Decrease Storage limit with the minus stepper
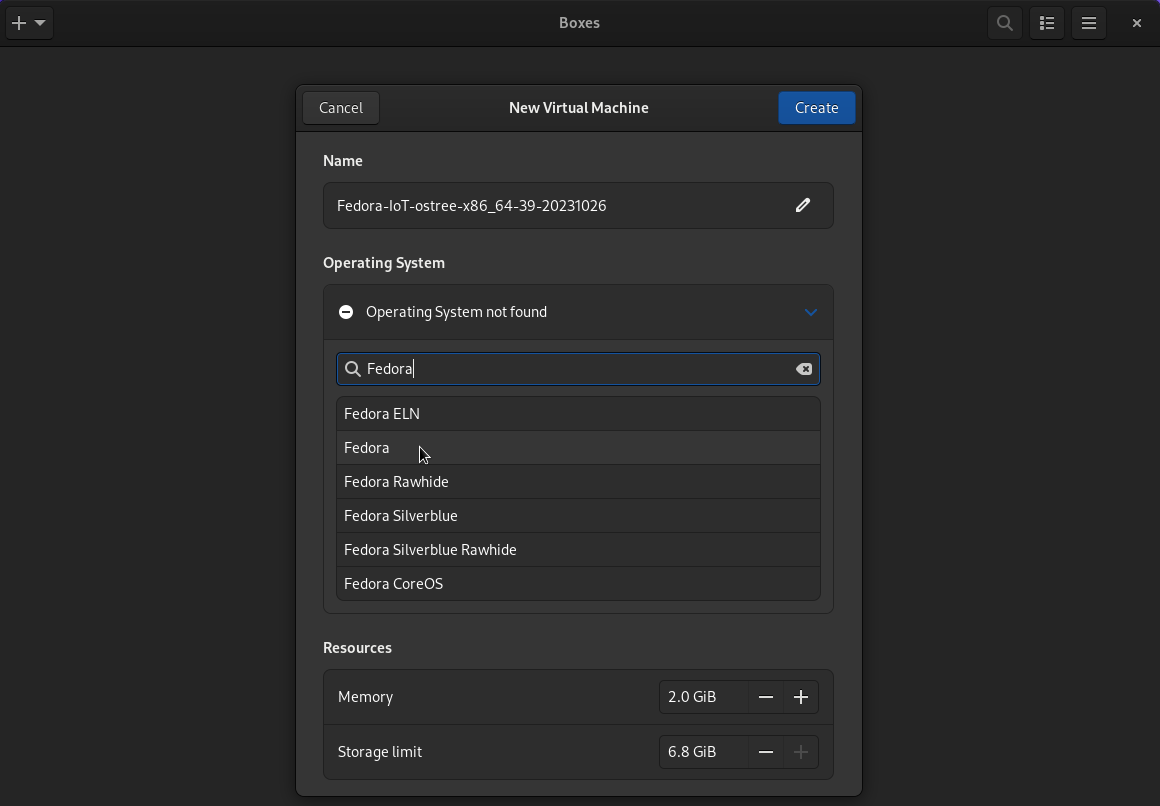Viewport: 1160px width, 806px height. tap(766, 751)
